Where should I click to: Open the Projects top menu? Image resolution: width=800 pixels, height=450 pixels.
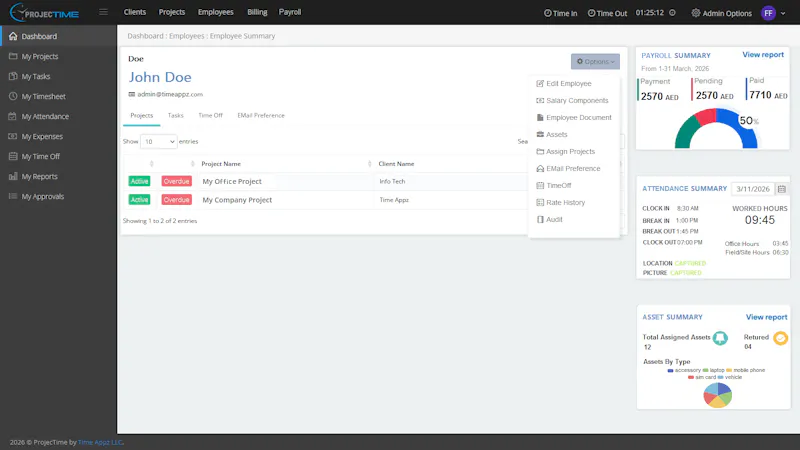point(172,12)
